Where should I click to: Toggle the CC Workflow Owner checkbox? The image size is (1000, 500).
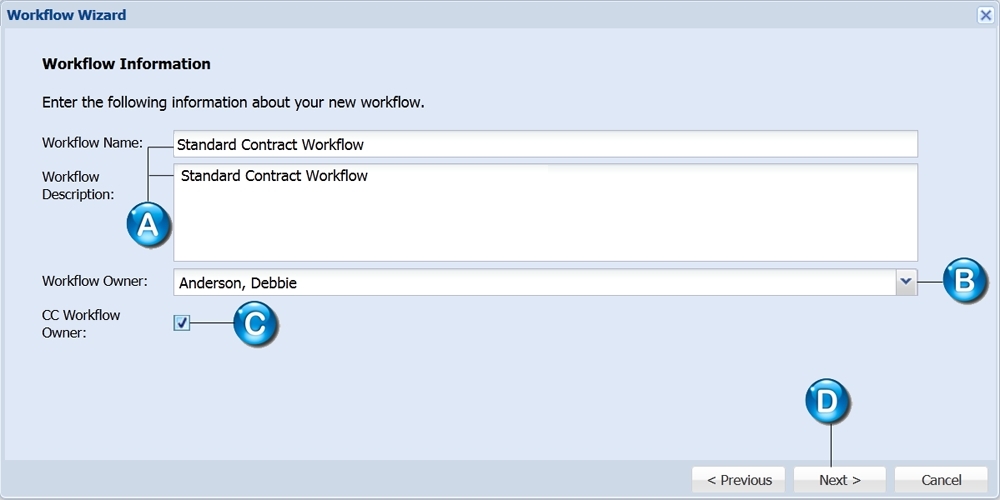(182, 323)
